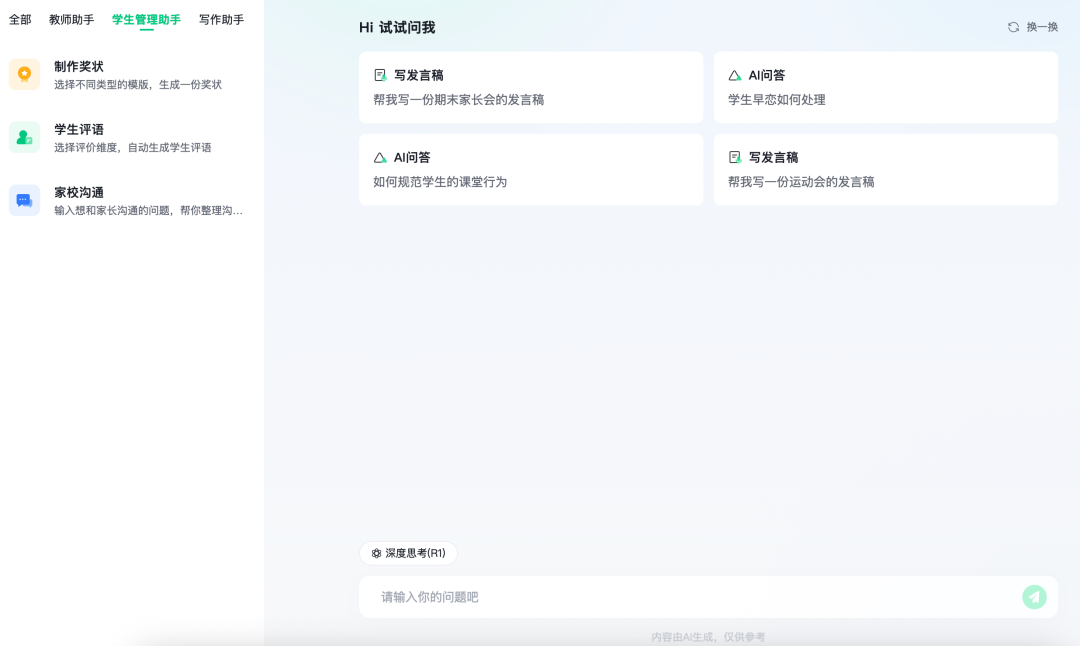Click description 输入想和家长沟通的问题
This screenshot has width=1080, height=646.
[x=148, y=211]
